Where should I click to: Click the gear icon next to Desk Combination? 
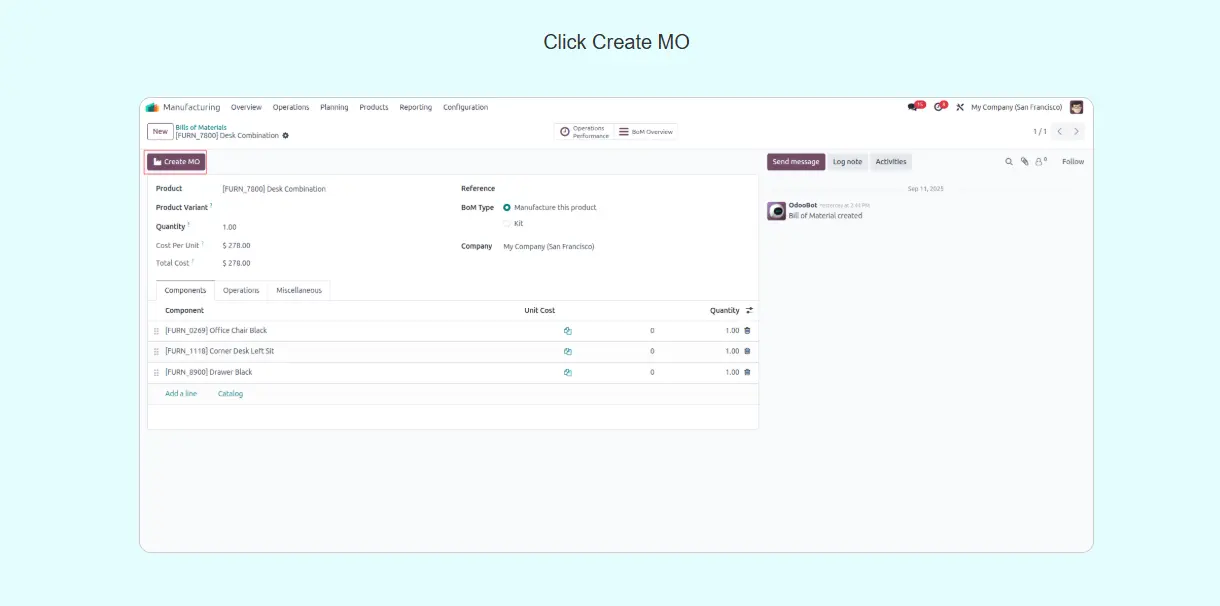tap(286, 135)
